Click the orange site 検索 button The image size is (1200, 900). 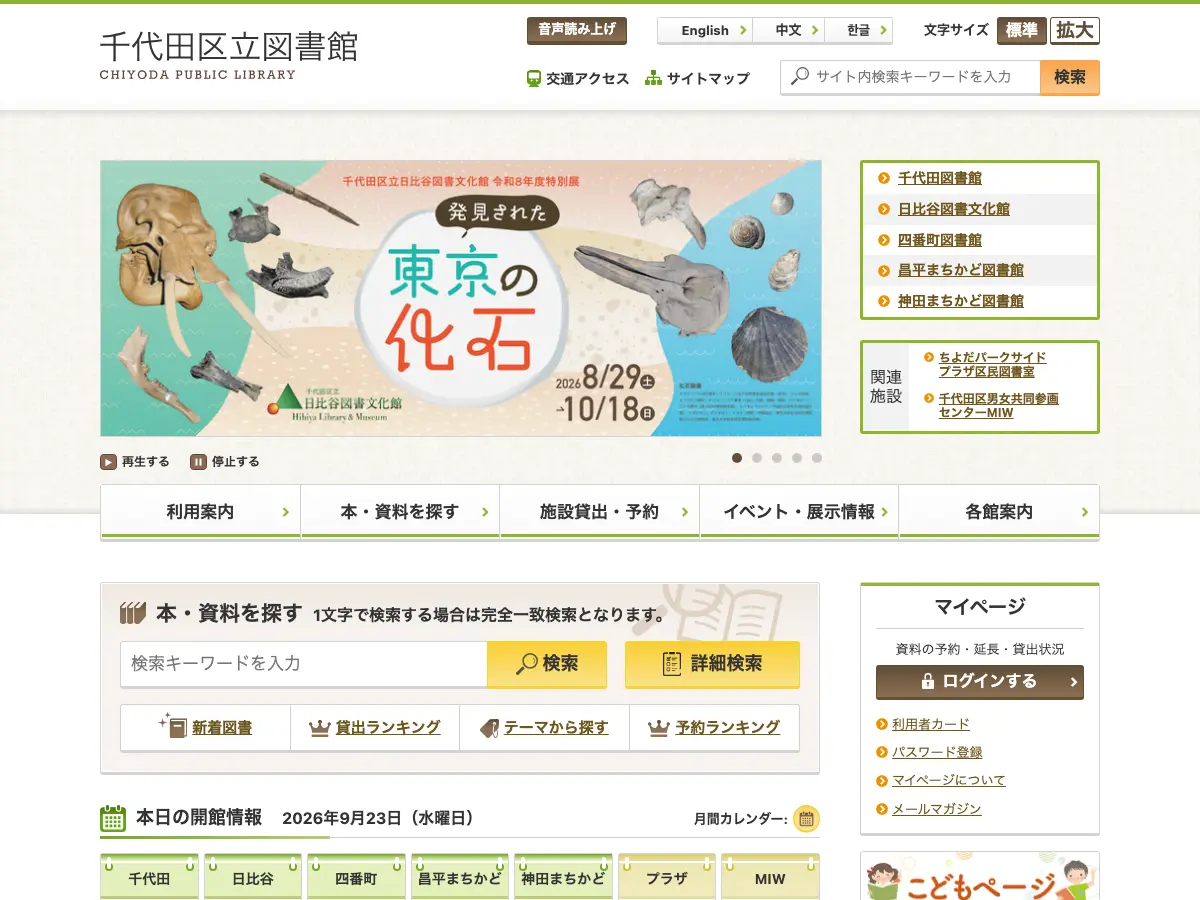pyautogui.click(x=1070, y=77)
